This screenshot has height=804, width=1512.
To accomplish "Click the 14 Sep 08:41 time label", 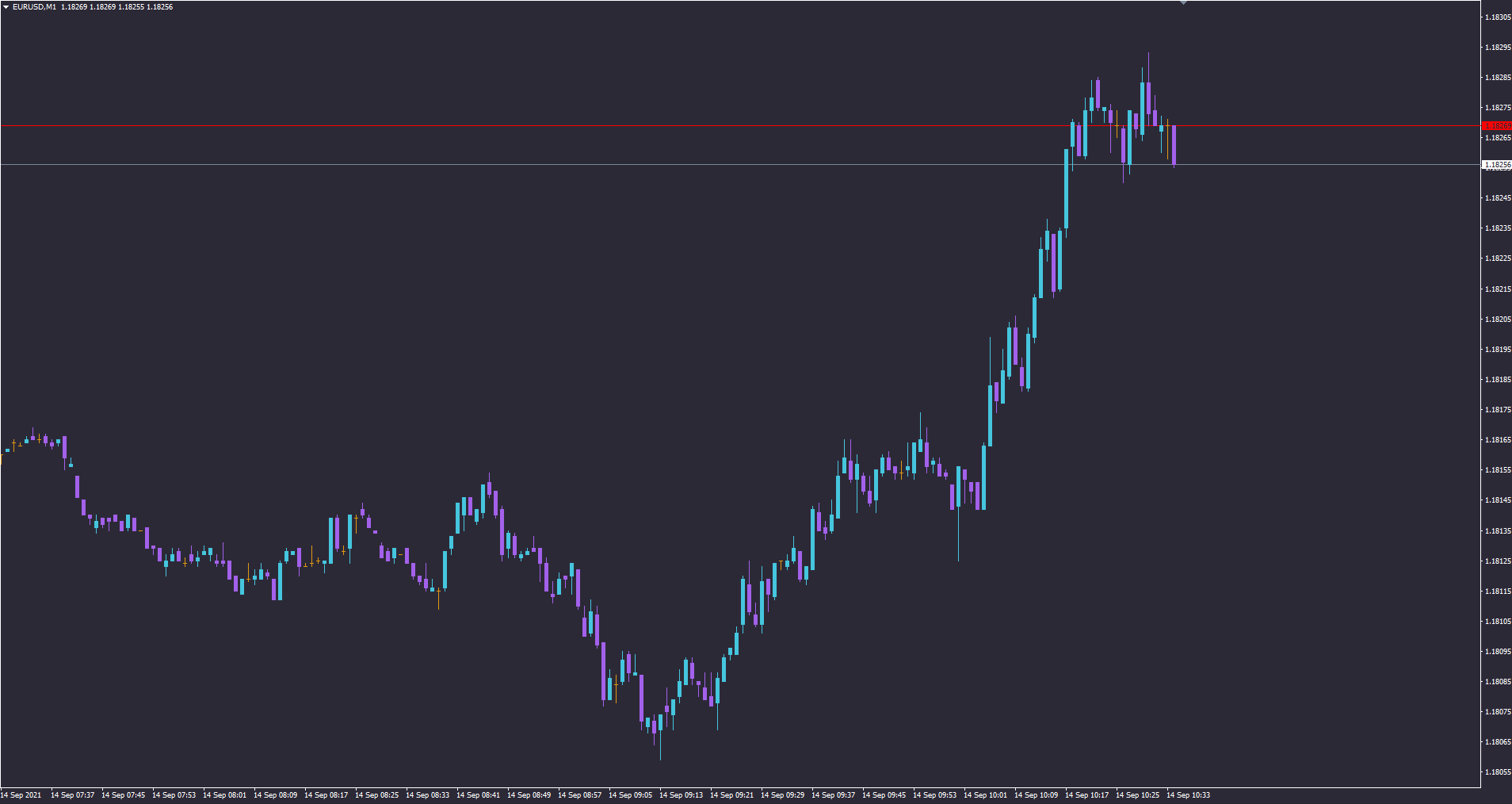I will (478, 795).
